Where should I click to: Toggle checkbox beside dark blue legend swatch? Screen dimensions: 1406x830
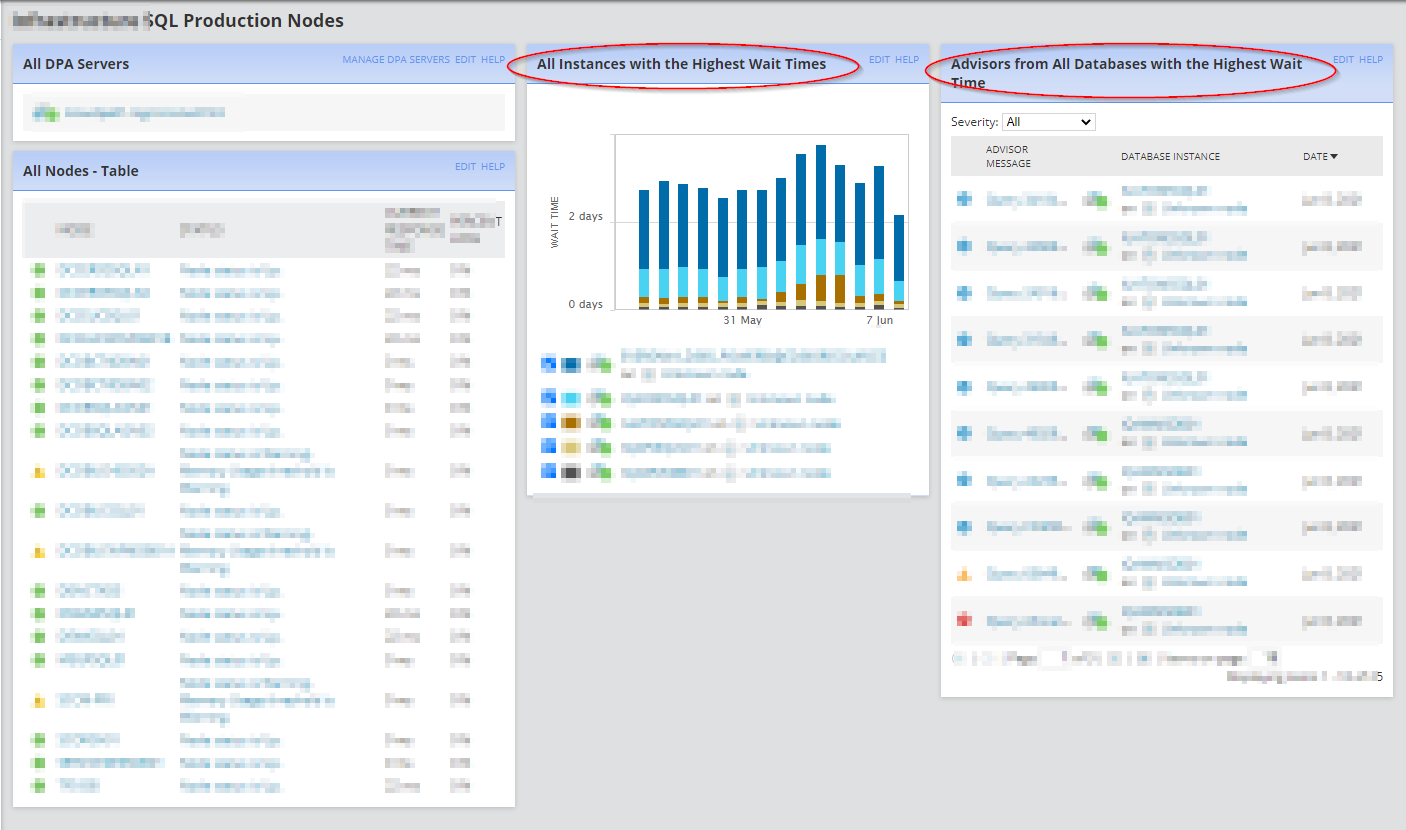[x=548, y=365]
